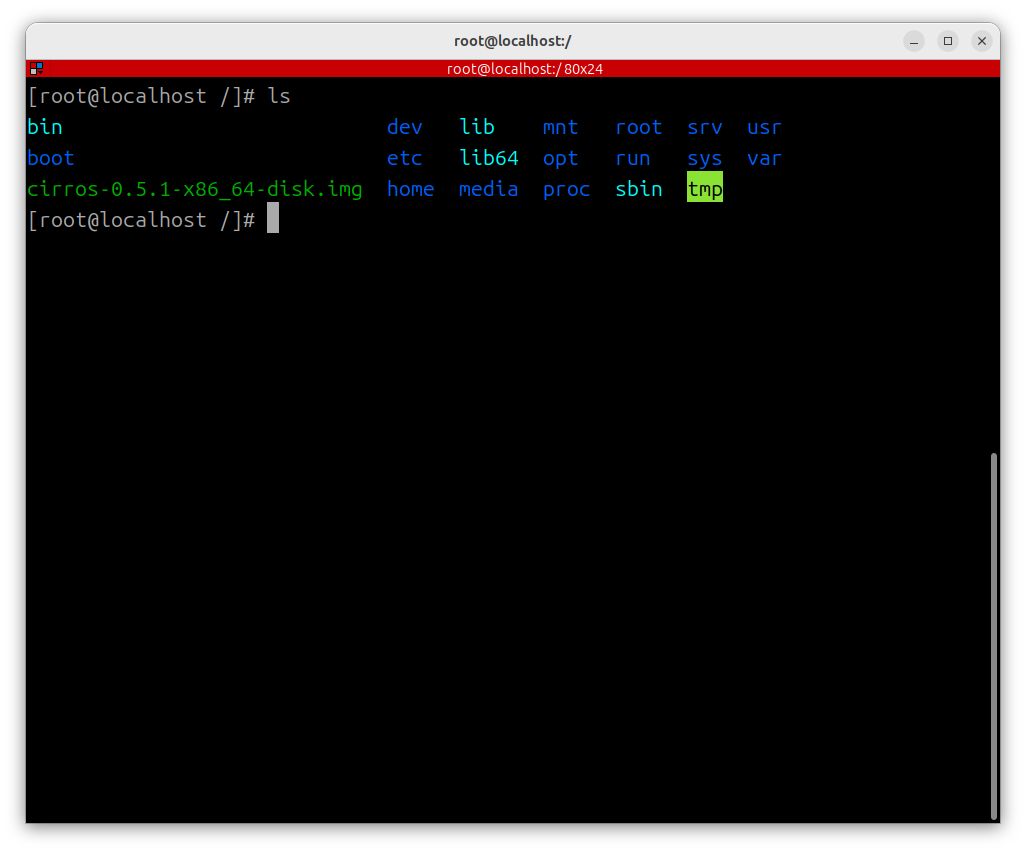Close the root@localhost terminal window
This screenshot has height=852, width=1026.
tap(982, 41)
